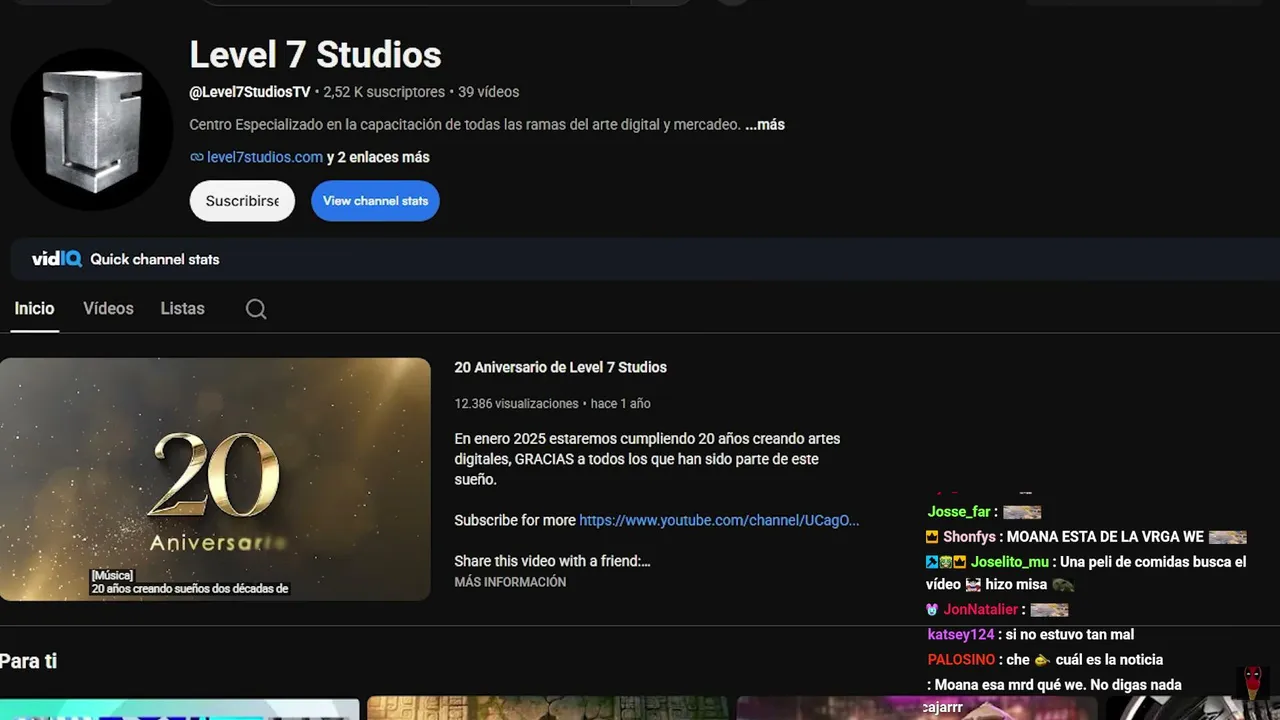The height and width of the screenshot is (720, 1280).
Task: Open the level7studios.com link
Action: pos(265,157)
